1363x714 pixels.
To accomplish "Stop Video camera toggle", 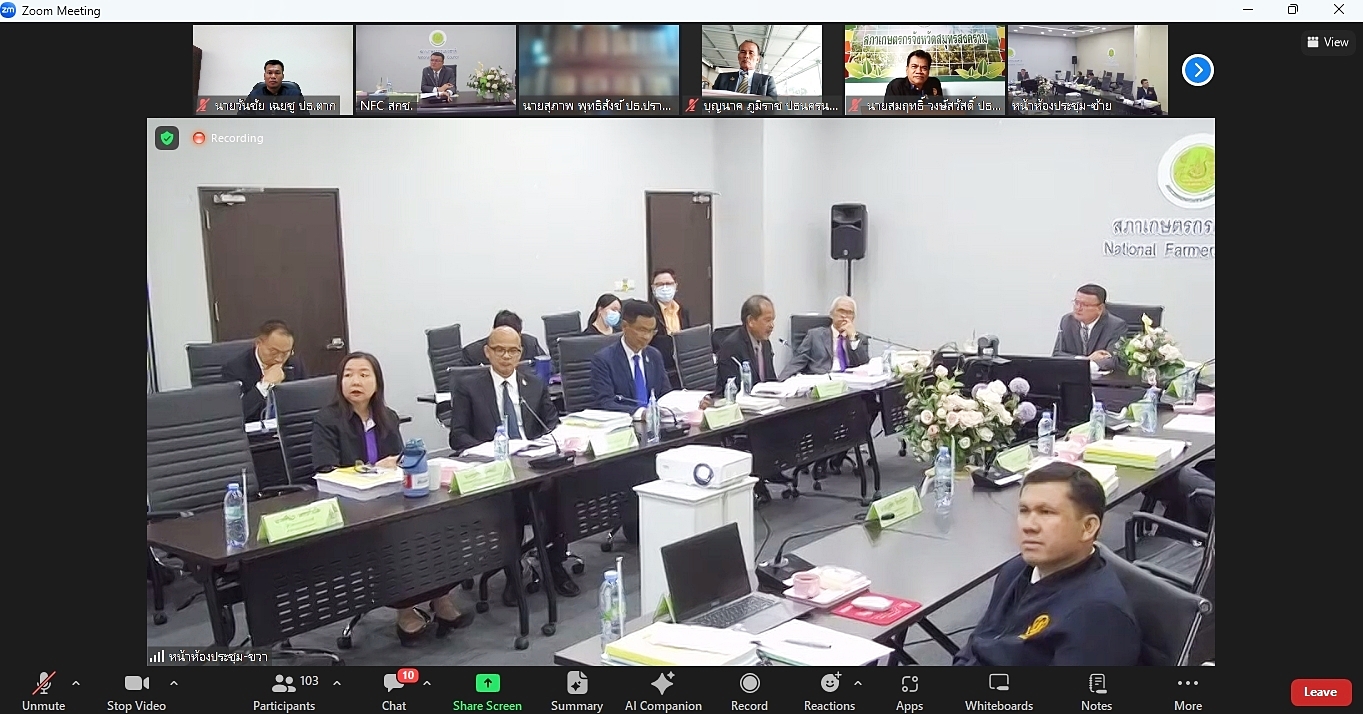I will point(136,691).
